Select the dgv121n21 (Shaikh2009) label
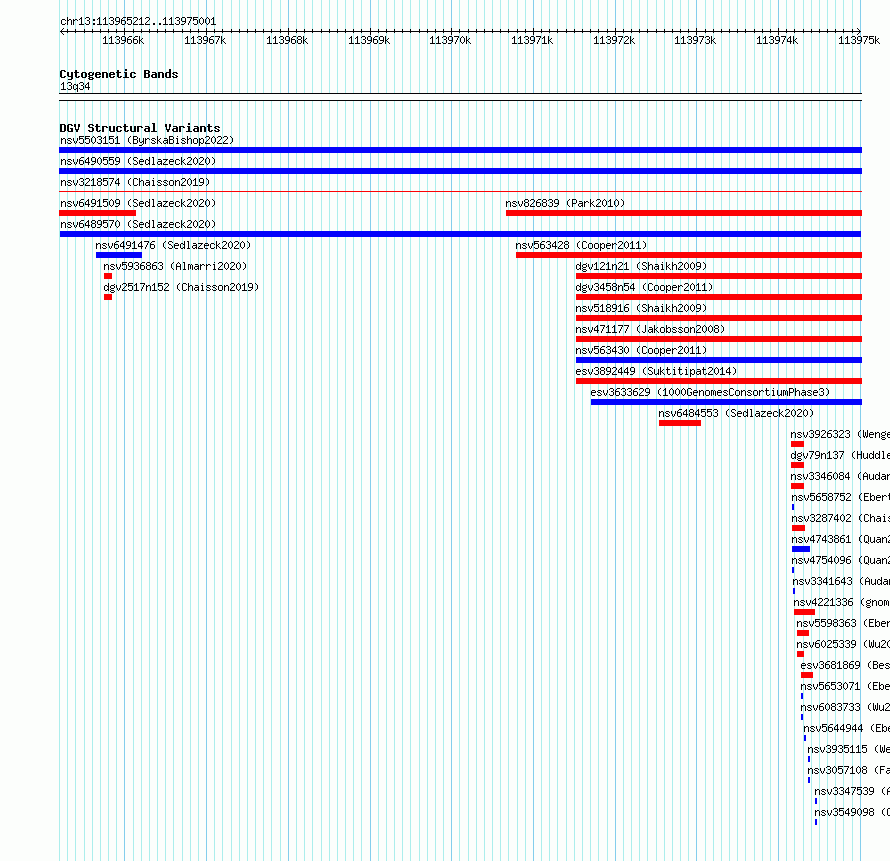The height and width of the screenshot is (861, 890). click(641, 266)
